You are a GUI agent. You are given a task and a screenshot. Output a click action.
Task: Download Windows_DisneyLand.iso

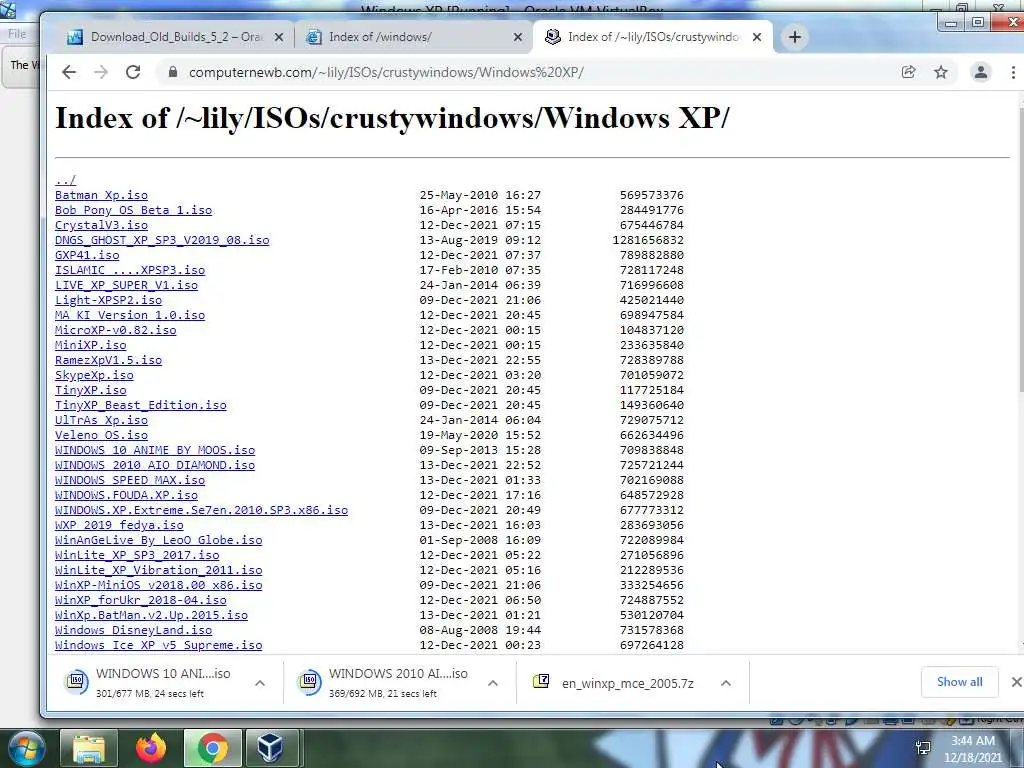(133, 631)
